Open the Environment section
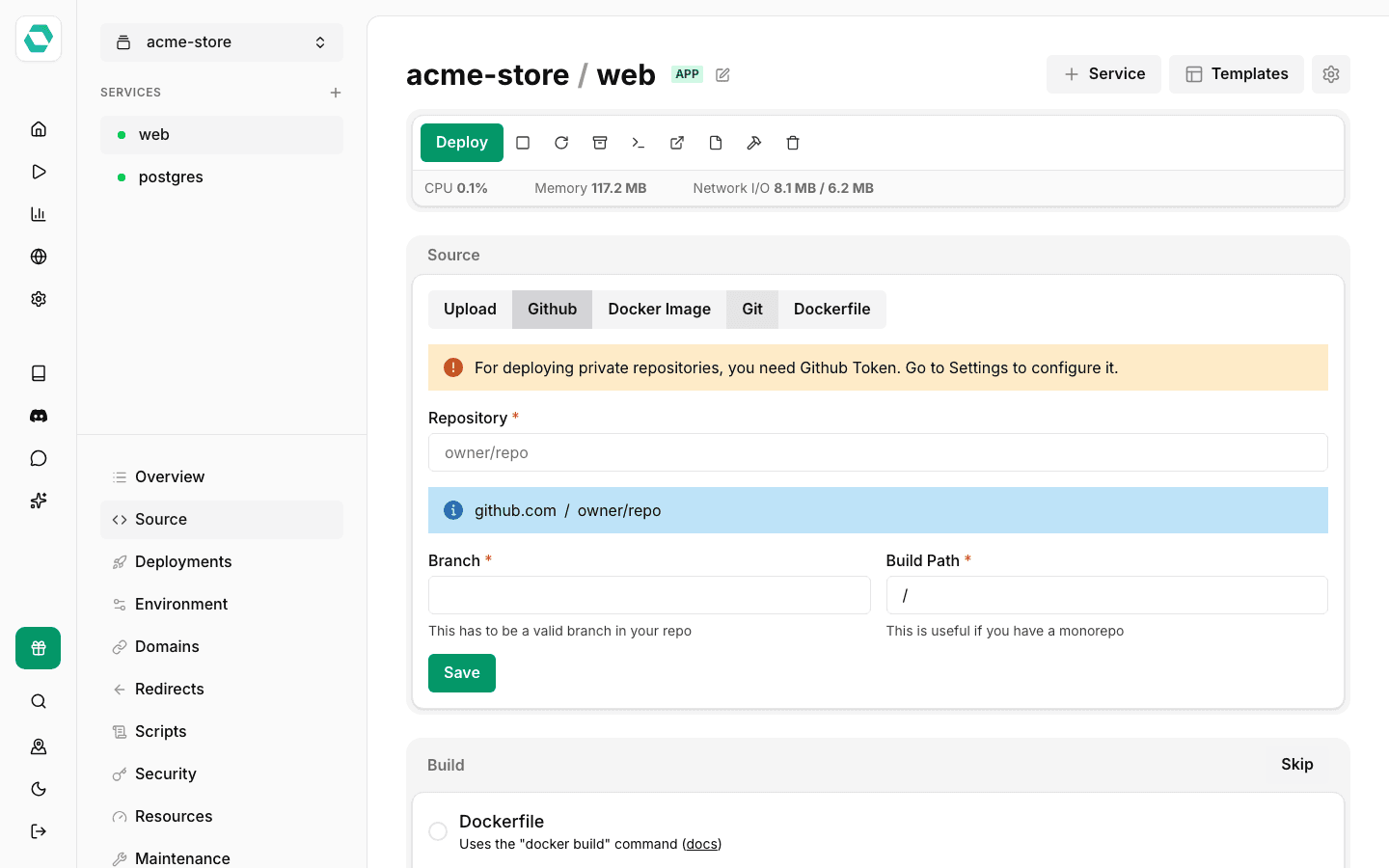Viewport: 1389px width, 868px height. click(222, 605)
